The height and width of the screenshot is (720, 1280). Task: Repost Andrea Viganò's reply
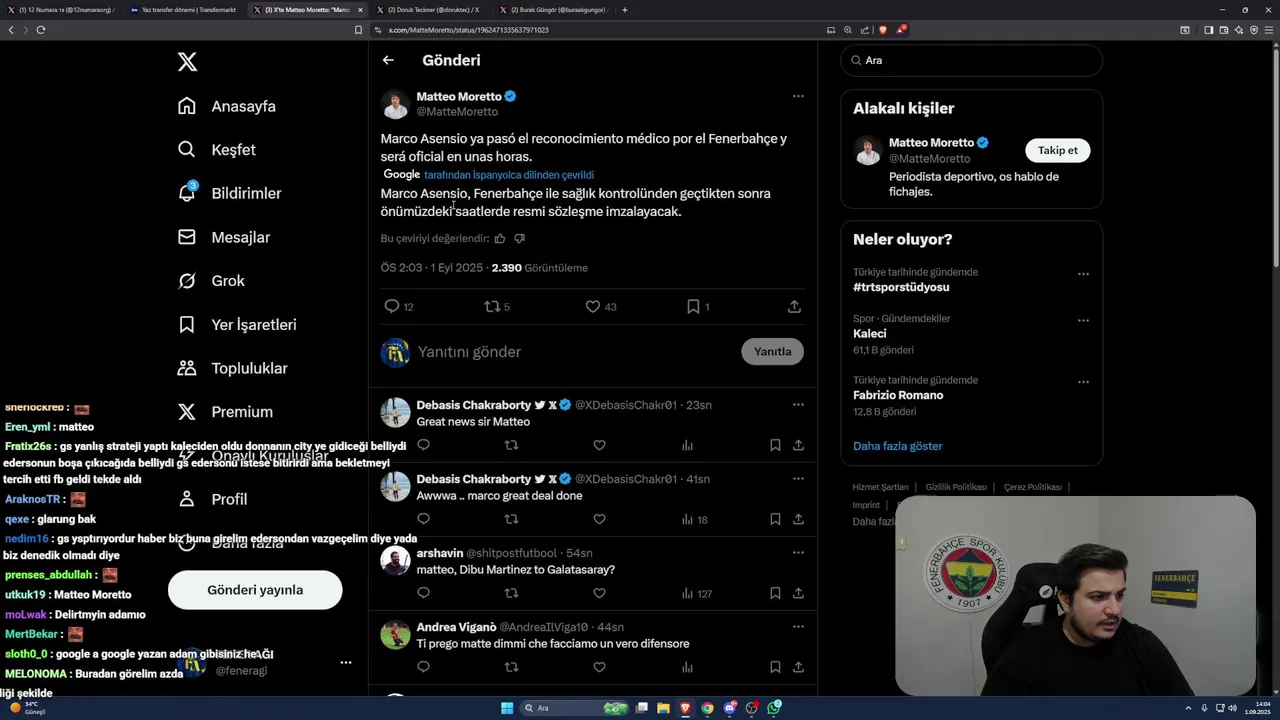511,667
